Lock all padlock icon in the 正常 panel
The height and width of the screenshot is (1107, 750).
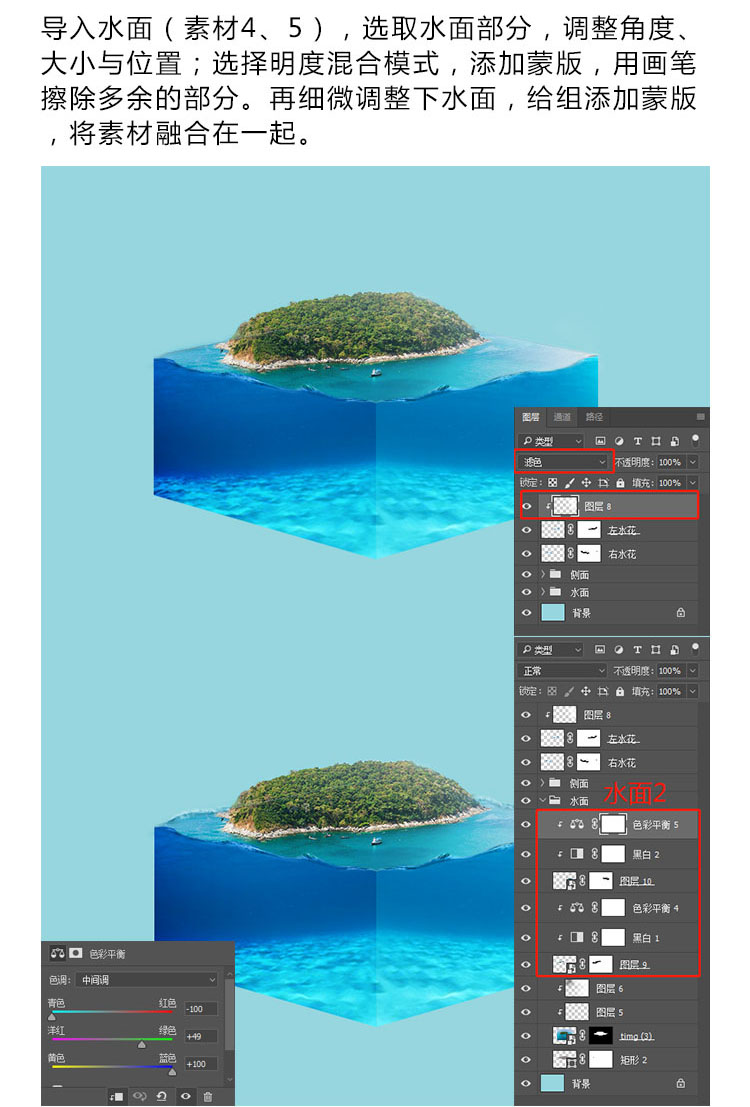click(620, 691)
